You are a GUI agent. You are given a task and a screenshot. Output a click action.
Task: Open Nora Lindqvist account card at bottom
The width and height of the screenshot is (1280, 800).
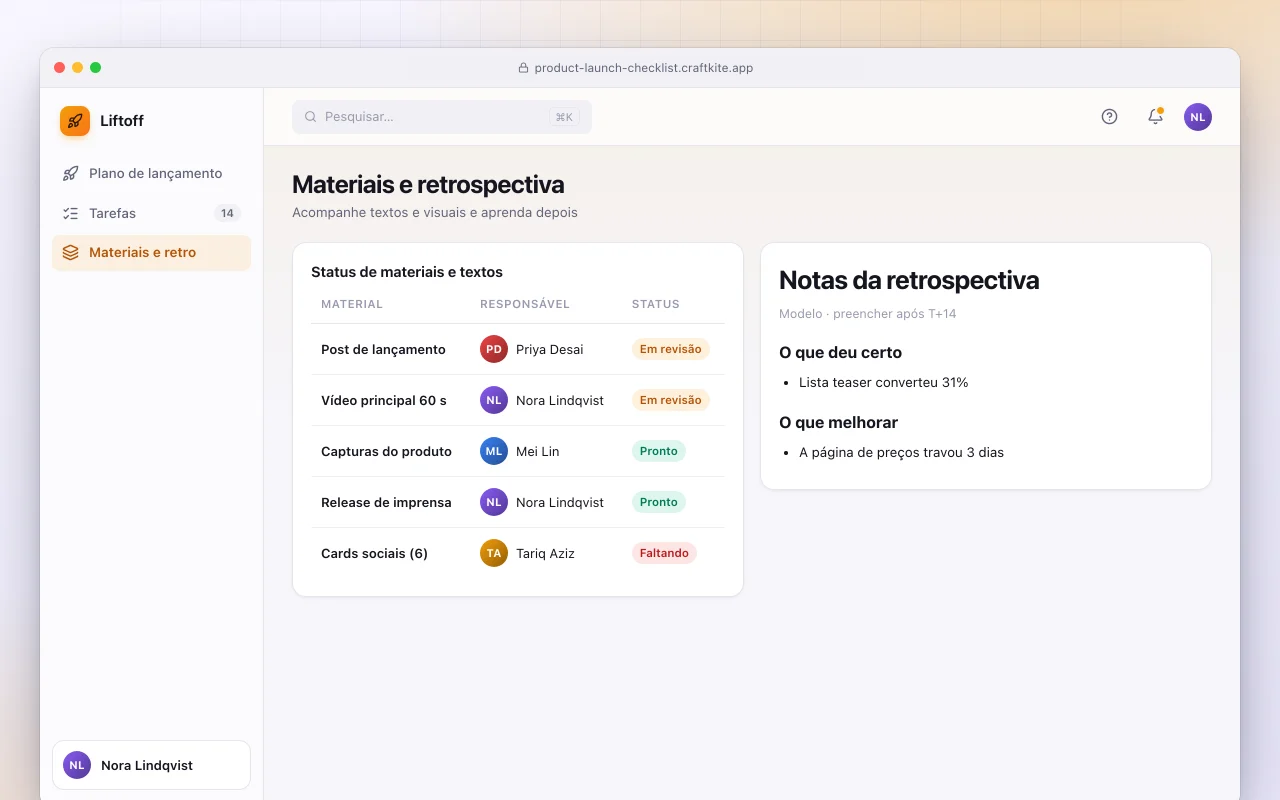(151, 765)
